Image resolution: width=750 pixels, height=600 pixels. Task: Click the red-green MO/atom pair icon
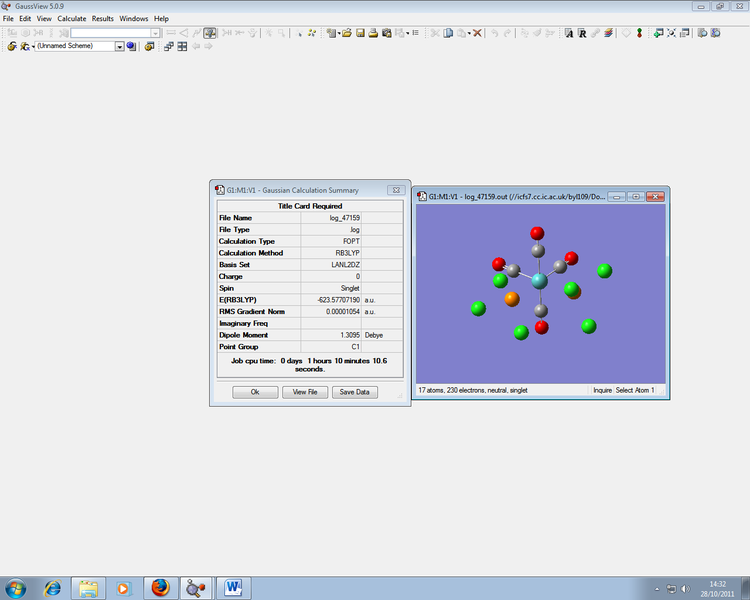click(639, 33)
